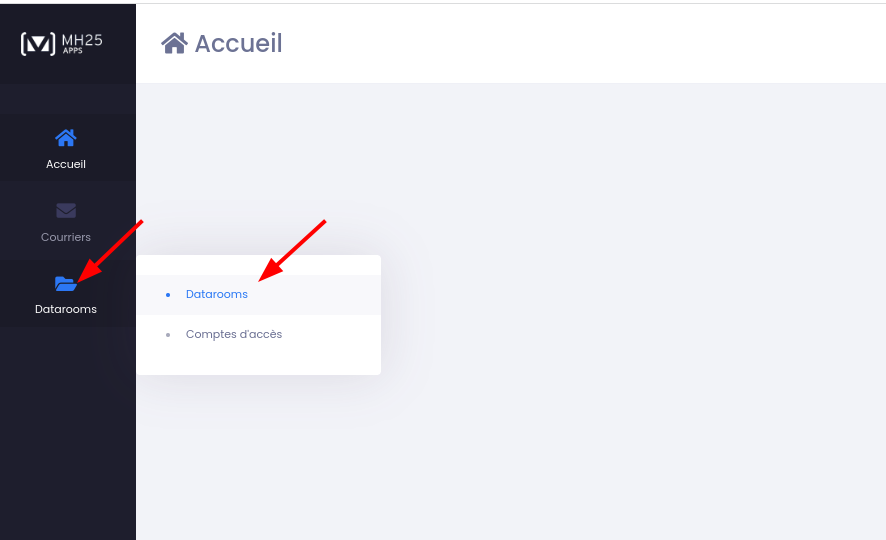Click the white header bar beside Accueil title

(565, 43)
